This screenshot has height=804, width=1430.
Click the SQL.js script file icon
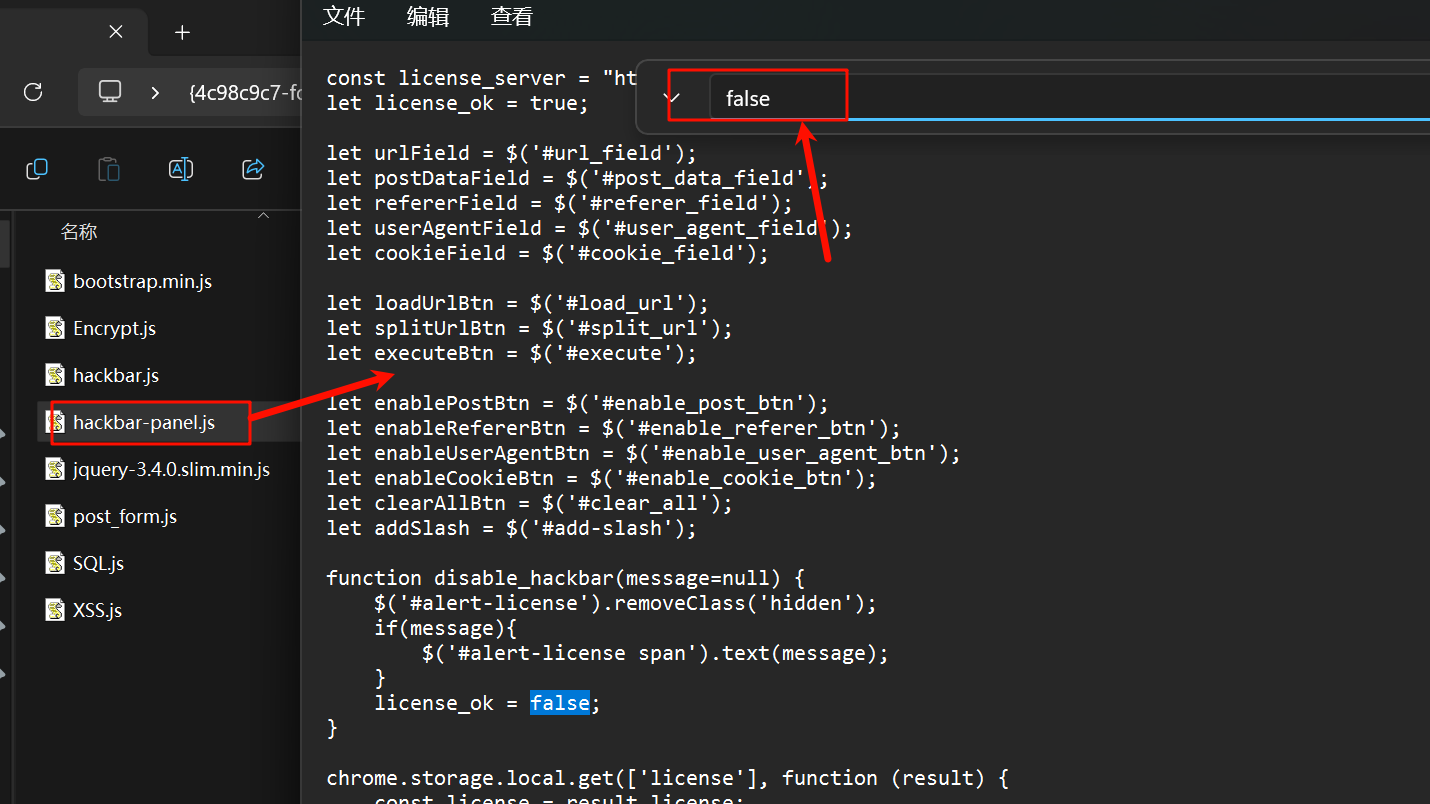click(55, 563)
